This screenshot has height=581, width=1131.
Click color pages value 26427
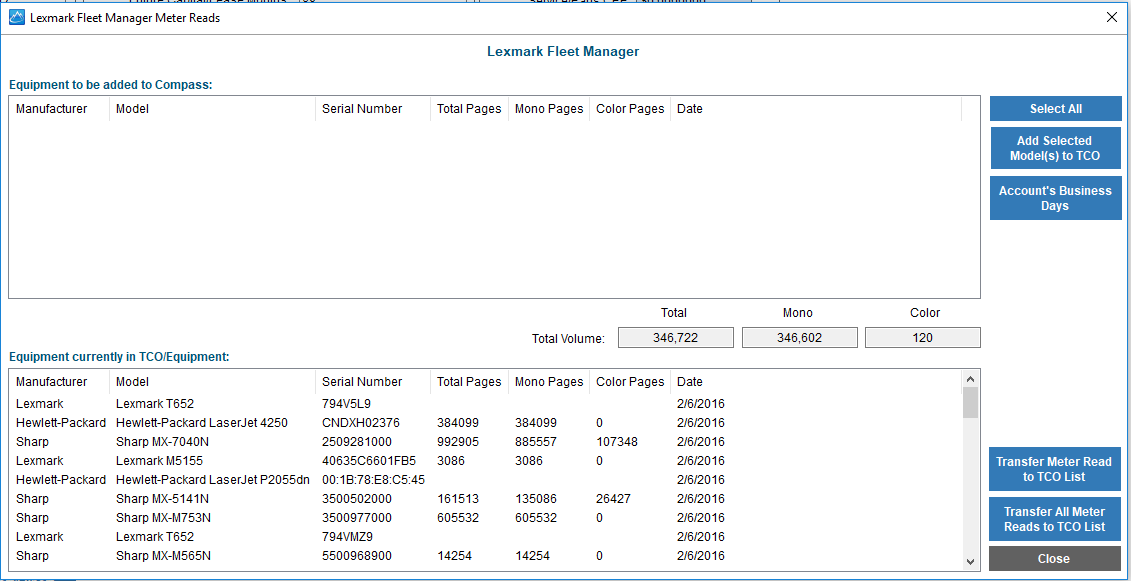[x=614, y=499]
